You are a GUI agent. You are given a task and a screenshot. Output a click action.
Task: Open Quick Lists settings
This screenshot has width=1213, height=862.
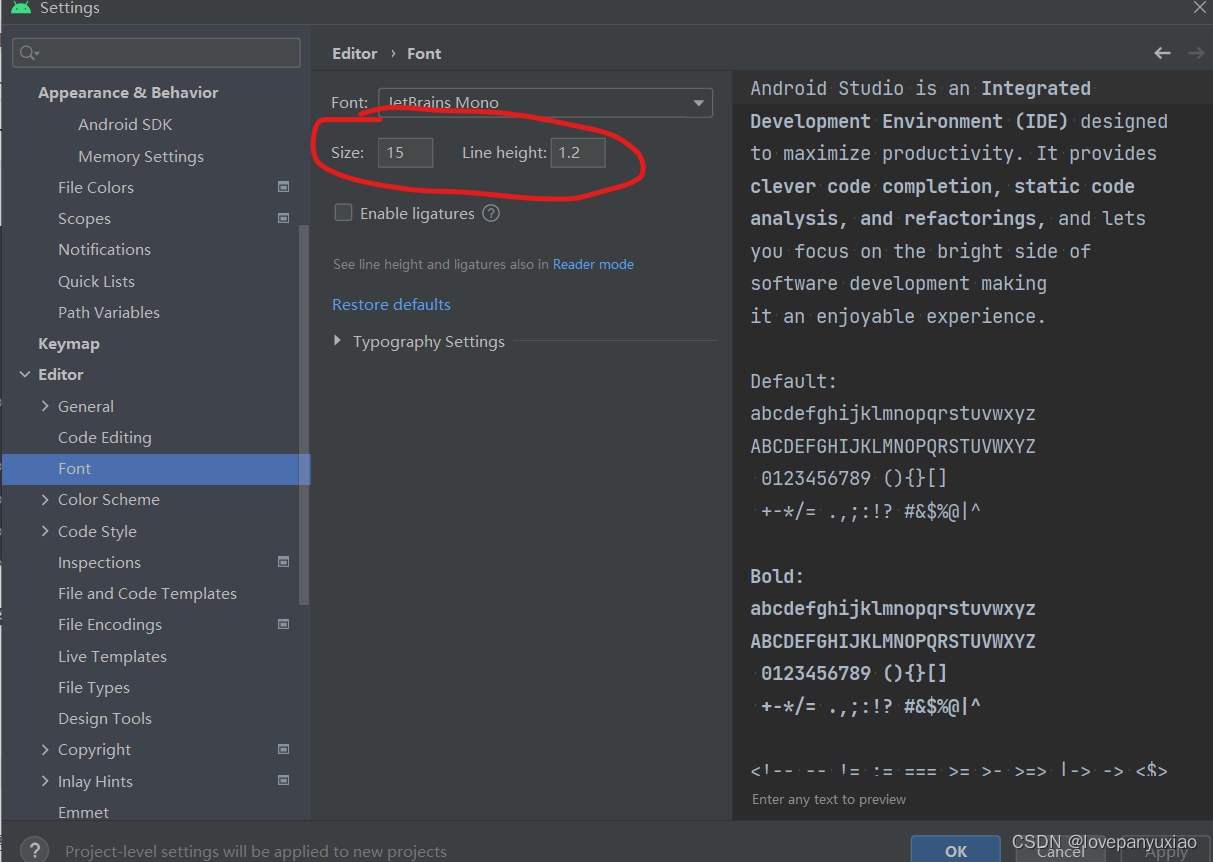coord(96,281)
